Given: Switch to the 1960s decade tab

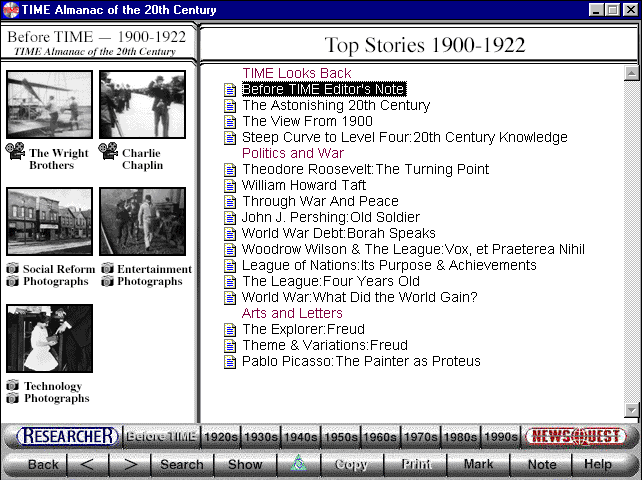Looking at the screenshot, I should click(380, 437).
